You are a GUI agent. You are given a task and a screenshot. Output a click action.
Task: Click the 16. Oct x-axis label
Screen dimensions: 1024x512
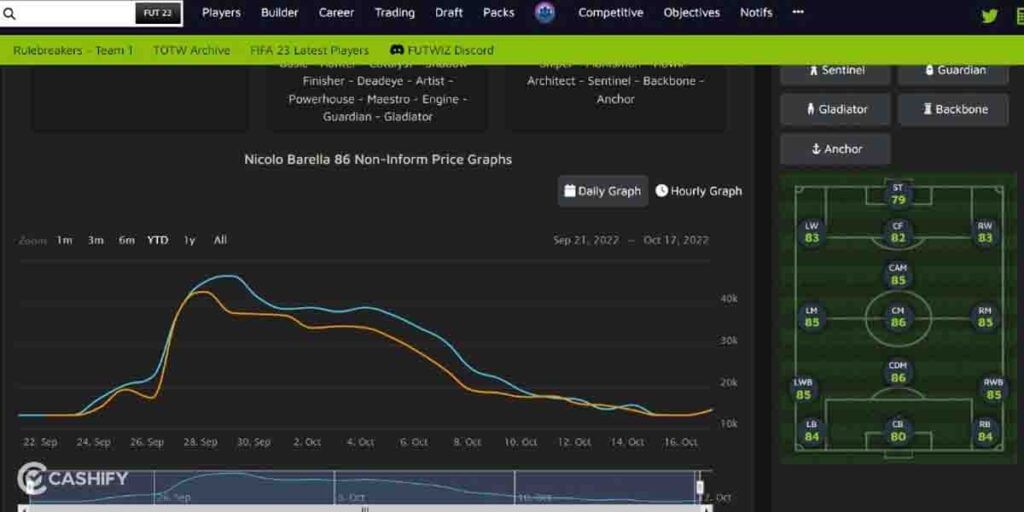[x=680, y=442]
